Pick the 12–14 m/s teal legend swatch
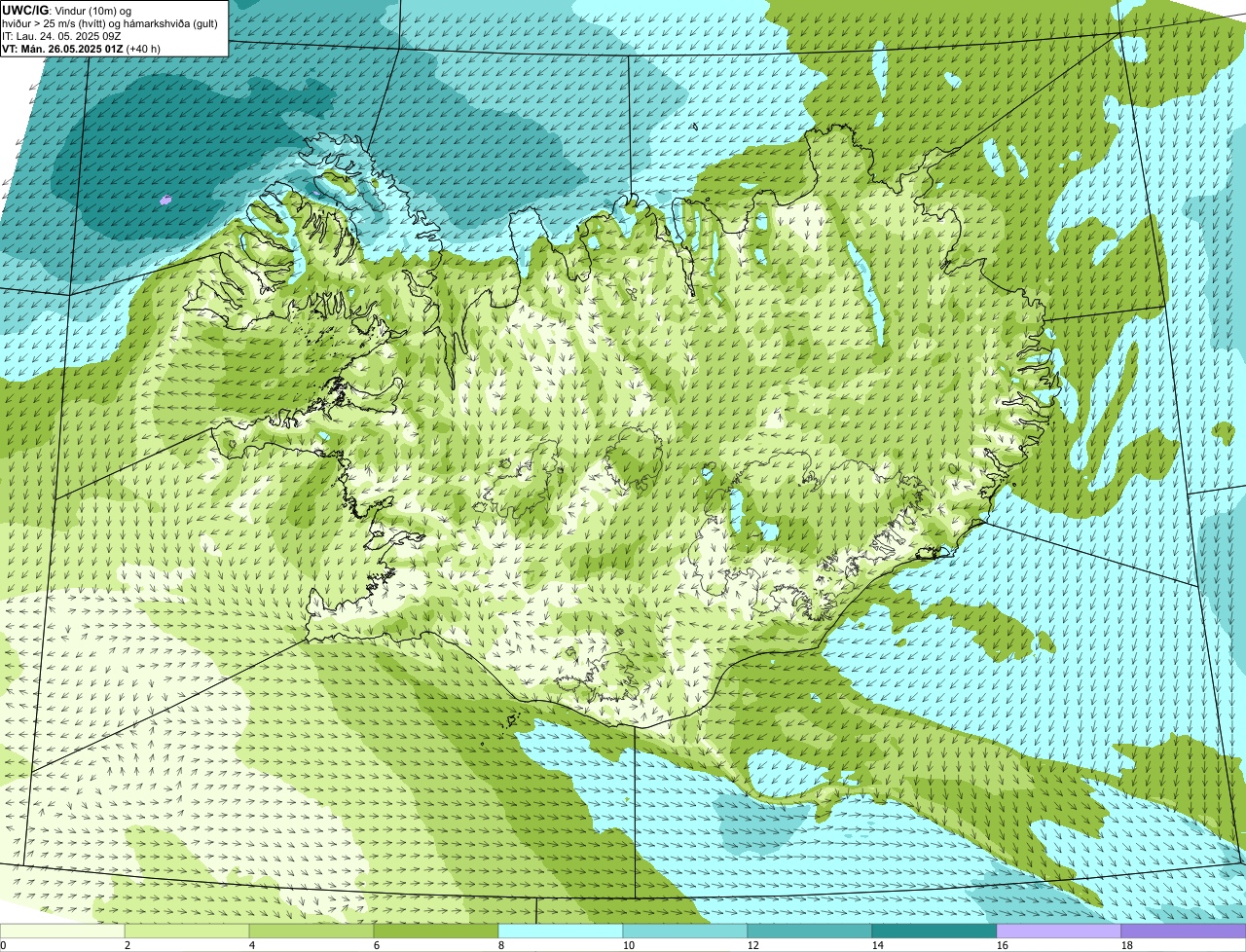This screenshot has height=952, width=1246. pyautogui.click(x=810, y=931)
